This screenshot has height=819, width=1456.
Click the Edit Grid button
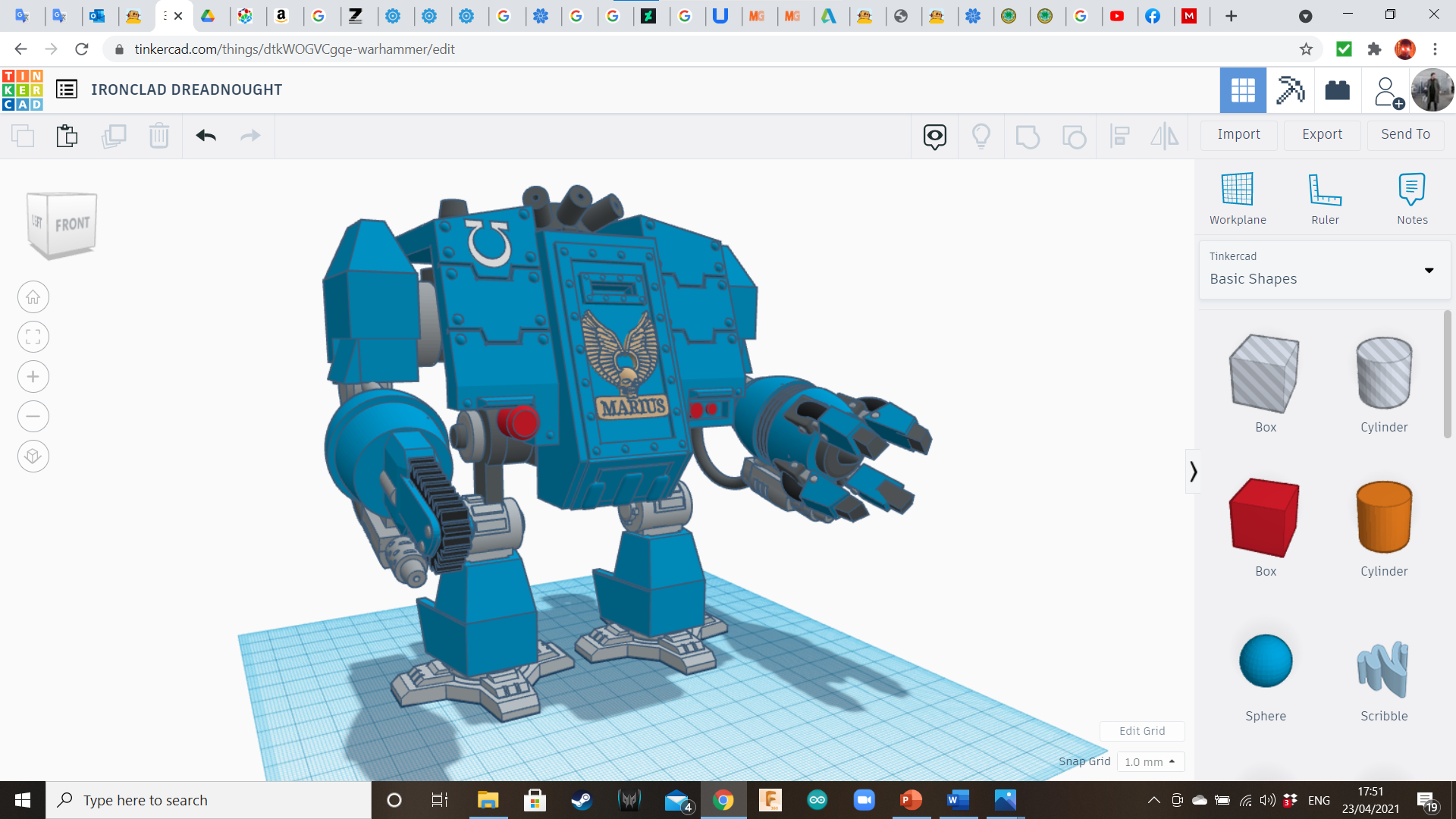click(1141, 730)
